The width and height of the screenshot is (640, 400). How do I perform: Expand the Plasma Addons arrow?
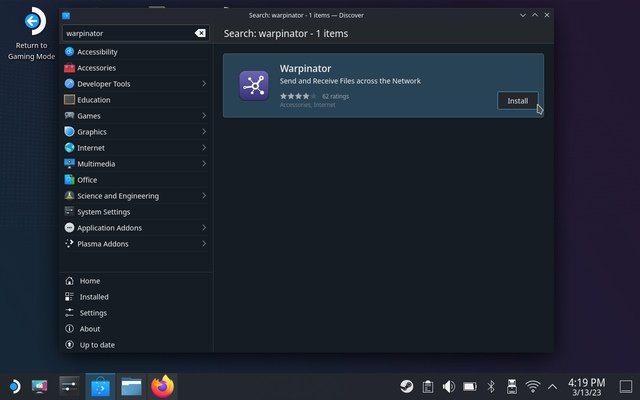click(x=204, y=244)
